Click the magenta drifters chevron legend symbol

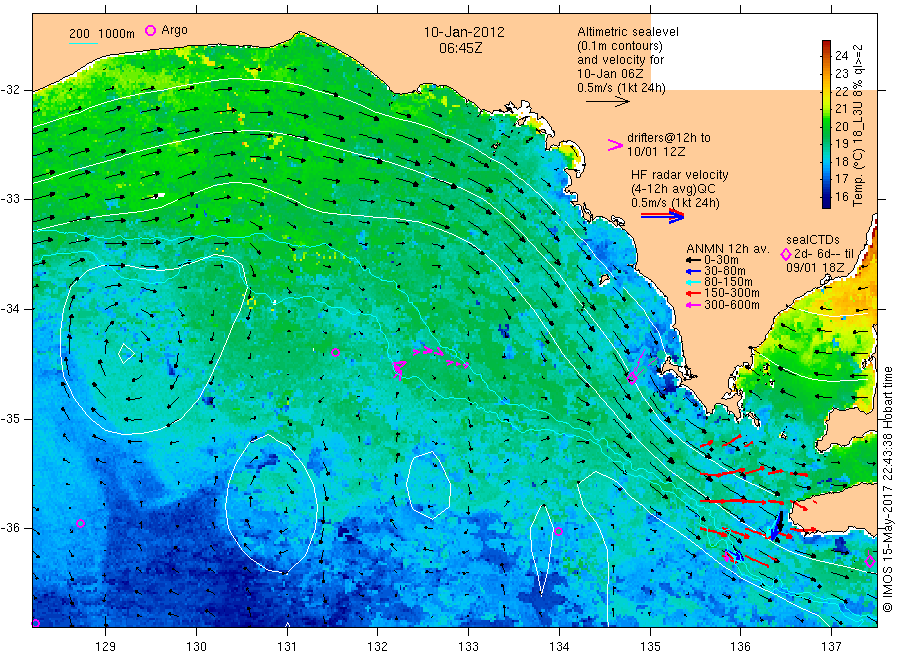coord(615,145)
